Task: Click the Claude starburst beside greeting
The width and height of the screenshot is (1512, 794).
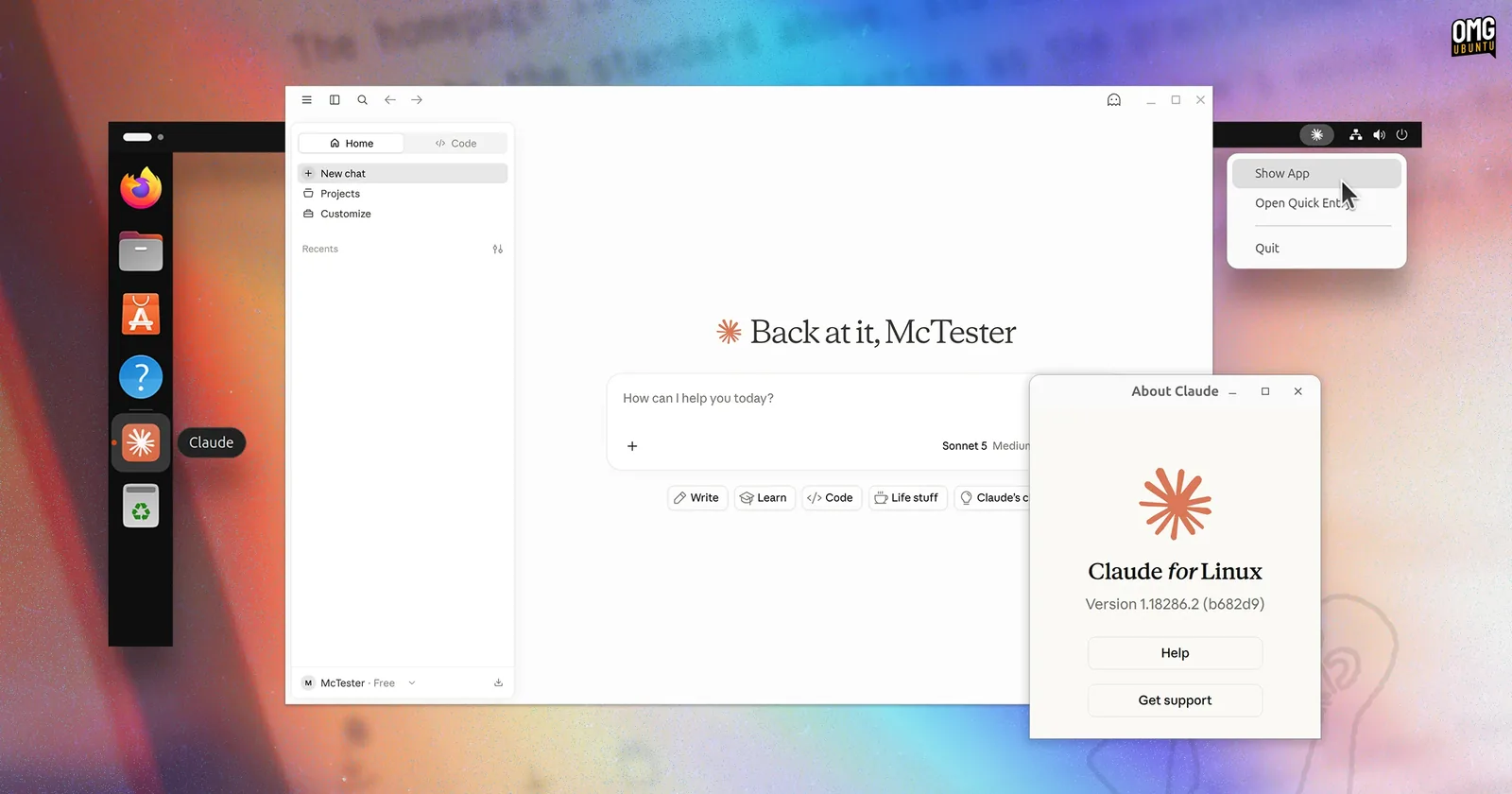Action: point(729,332)
